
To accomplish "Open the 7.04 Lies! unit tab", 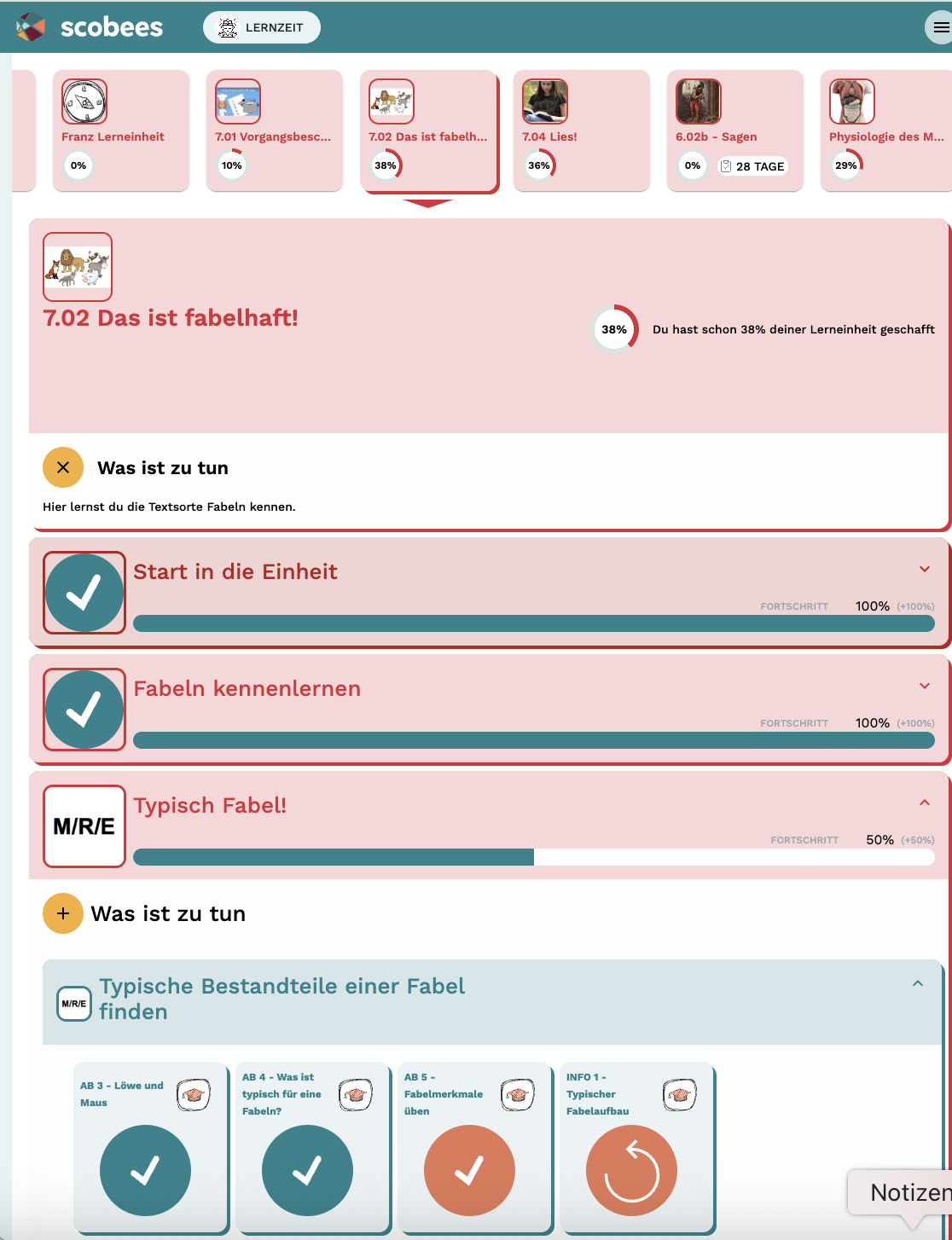I will tap(582, 130).
